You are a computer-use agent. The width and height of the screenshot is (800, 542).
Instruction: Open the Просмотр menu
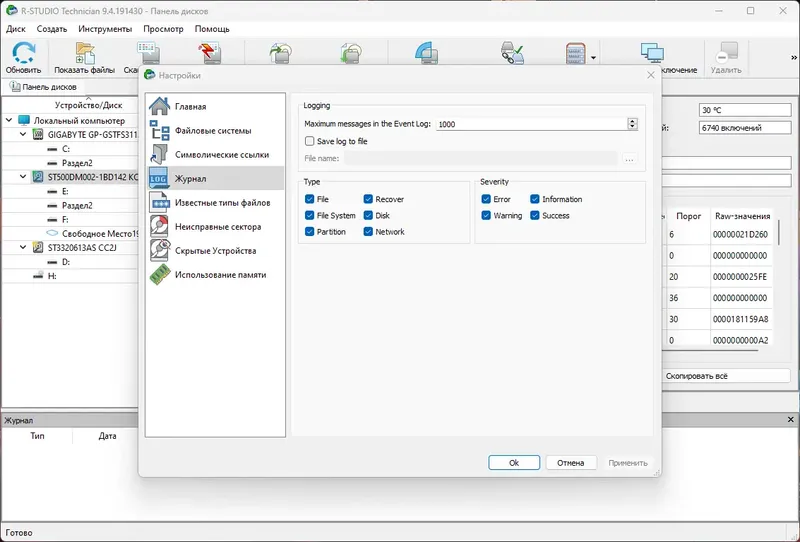pos(163,29)
